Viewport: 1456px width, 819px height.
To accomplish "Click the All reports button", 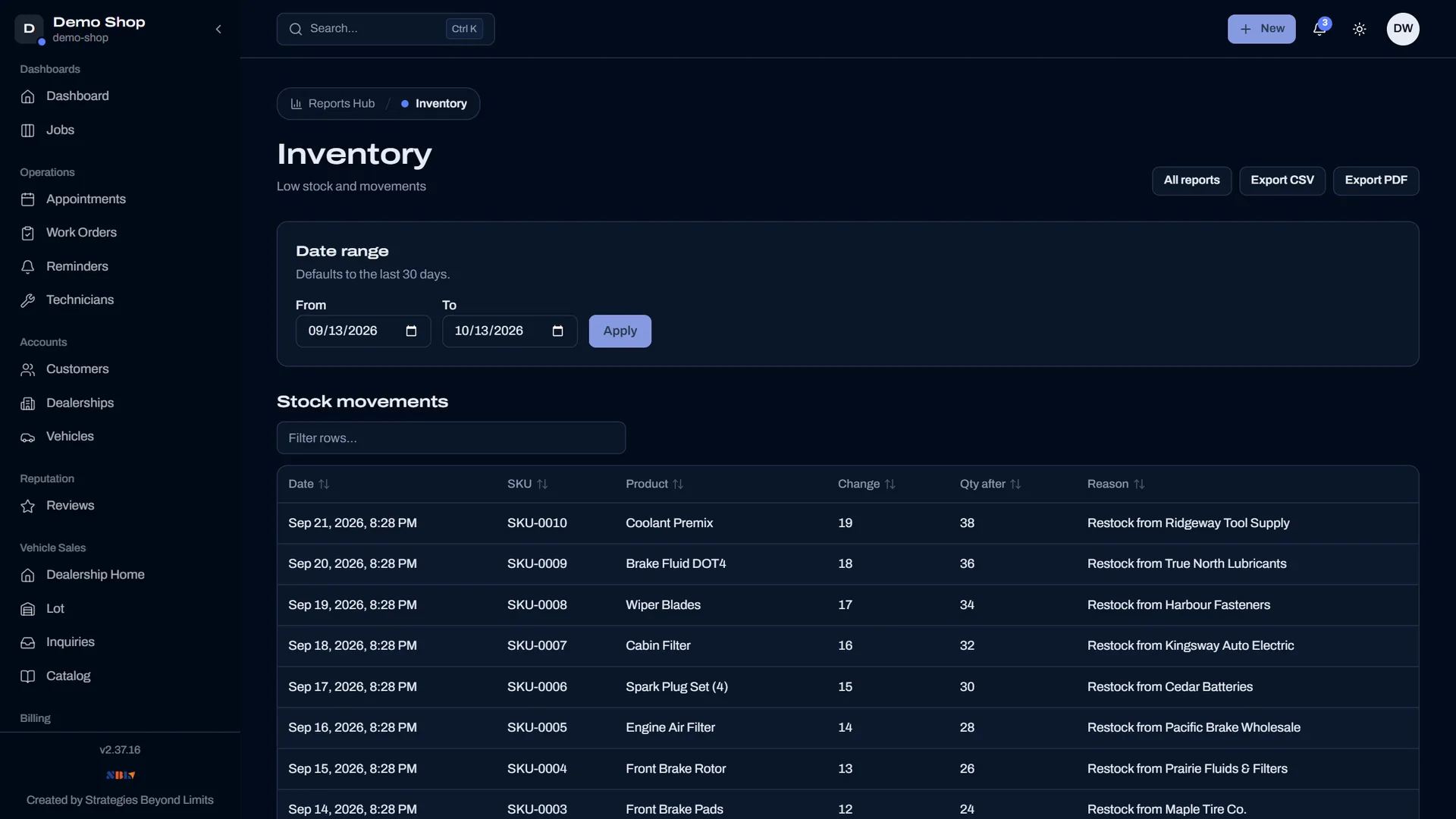I will pos(1191,180).
